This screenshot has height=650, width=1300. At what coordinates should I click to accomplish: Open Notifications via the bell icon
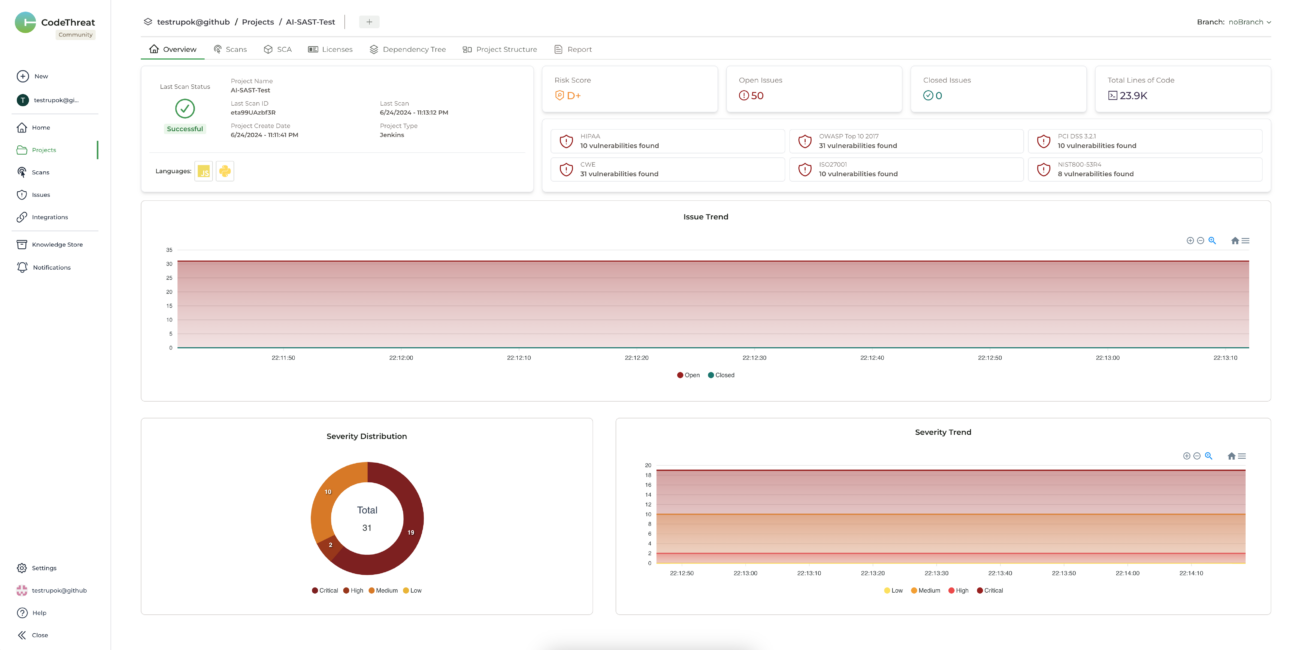22,267
